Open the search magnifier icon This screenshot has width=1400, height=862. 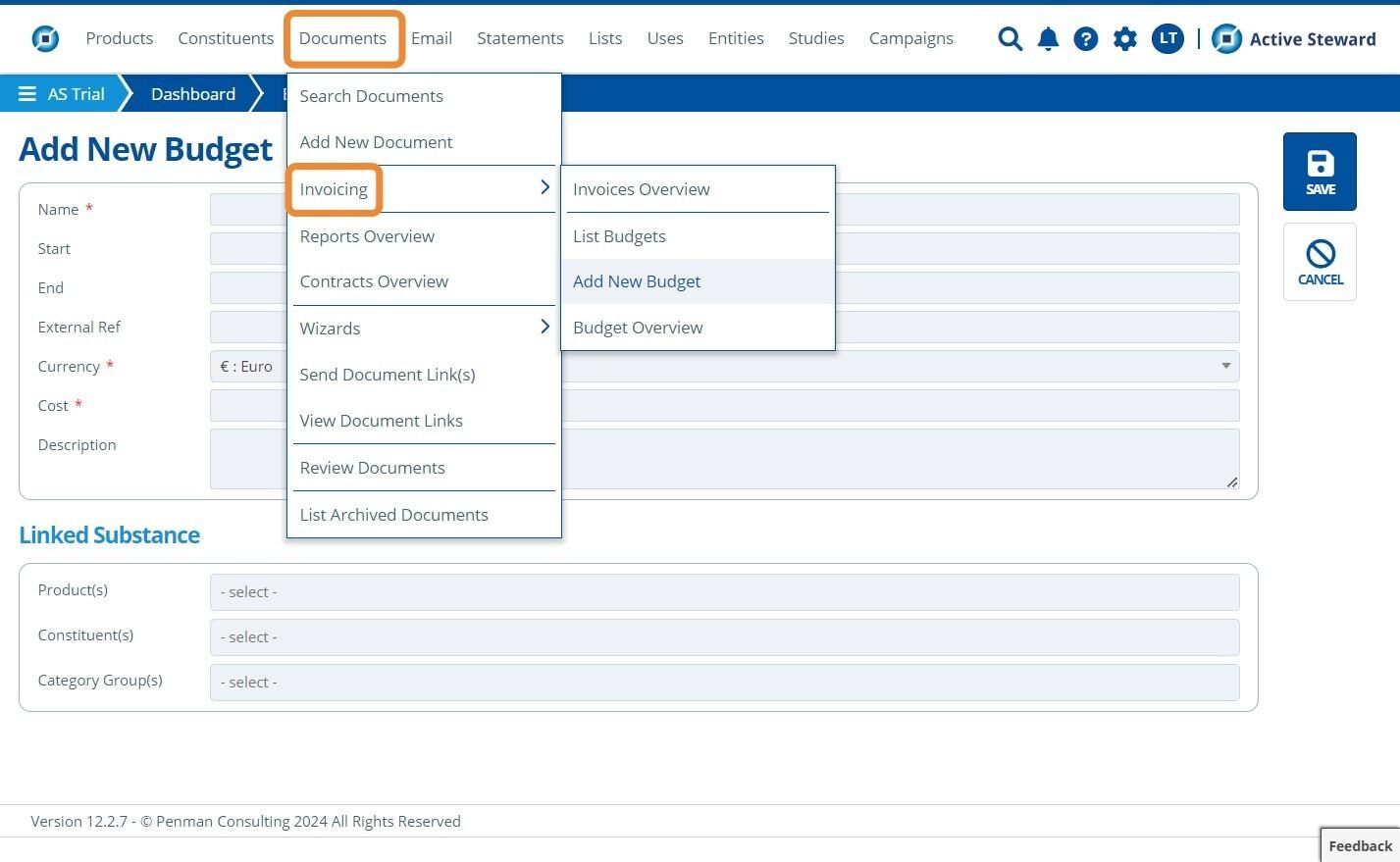[x=1010, y=39]
